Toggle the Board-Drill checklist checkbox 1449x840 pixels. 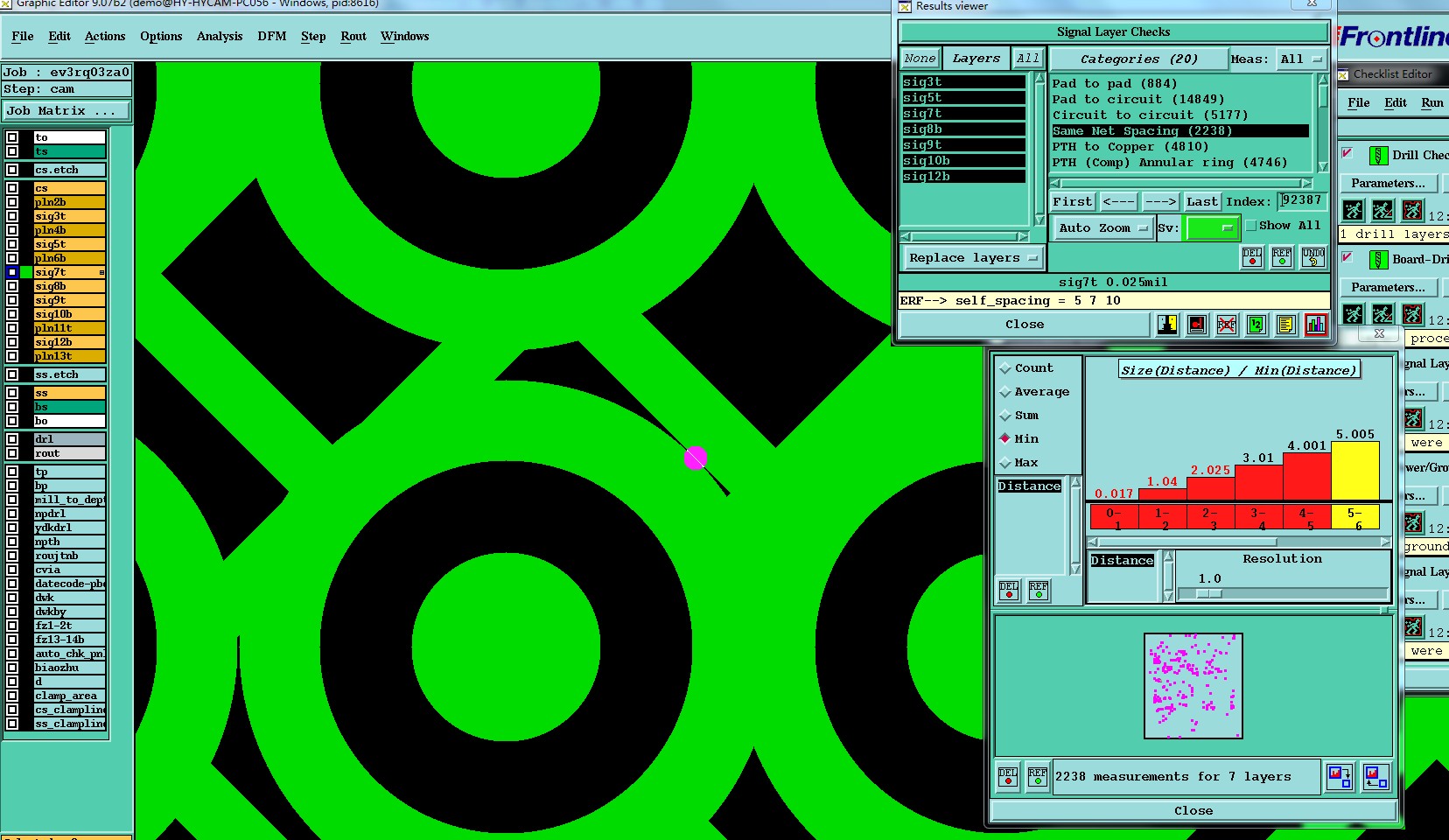tap(1347, 257)
